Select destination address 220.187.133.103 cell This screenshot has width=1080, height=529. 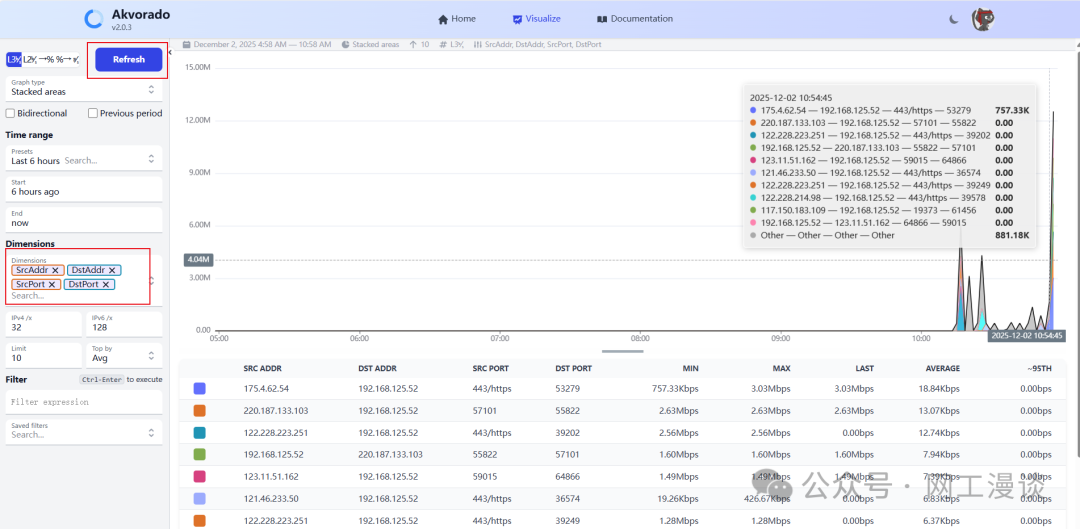click(391, 455)
